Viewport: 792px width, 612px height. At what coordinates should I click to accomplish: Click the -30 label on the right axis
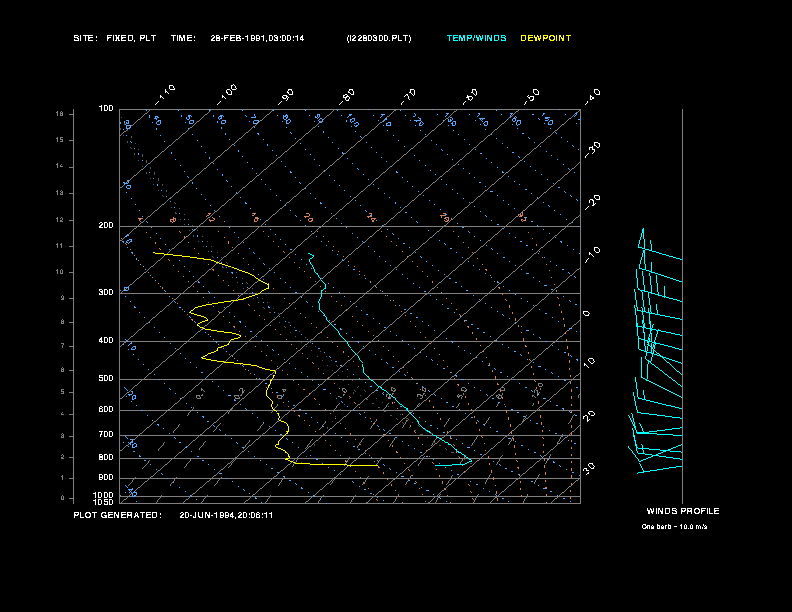[592, 150]
